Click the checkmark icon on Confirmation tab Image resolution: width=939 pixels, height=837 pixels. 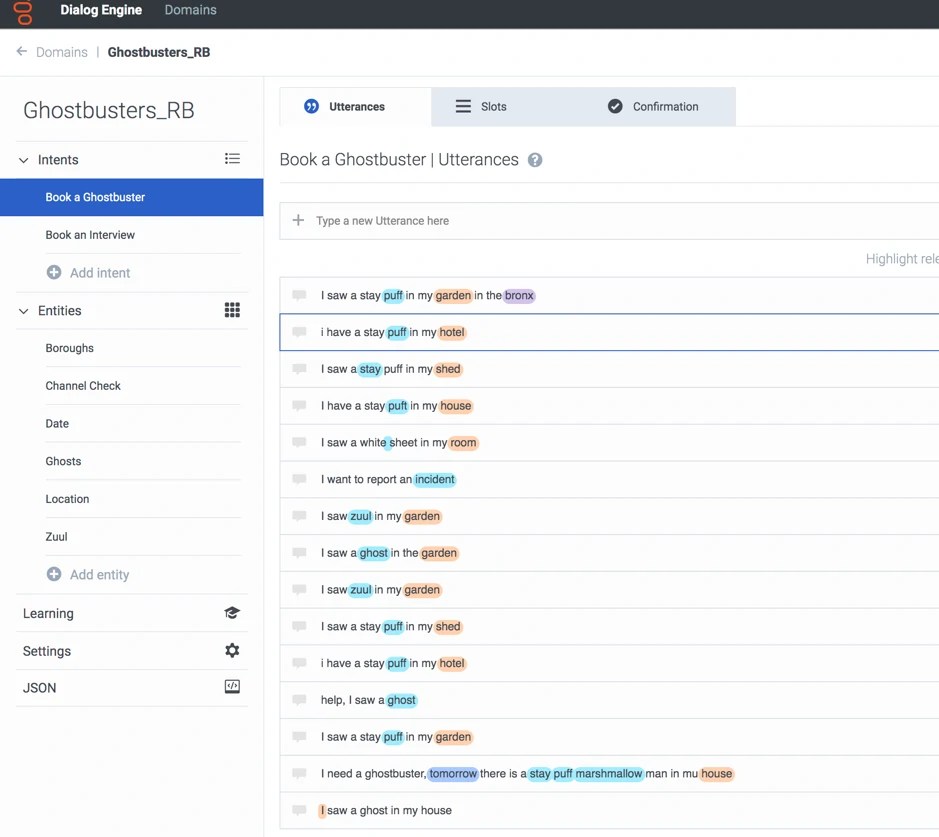[x=615, y=107]
